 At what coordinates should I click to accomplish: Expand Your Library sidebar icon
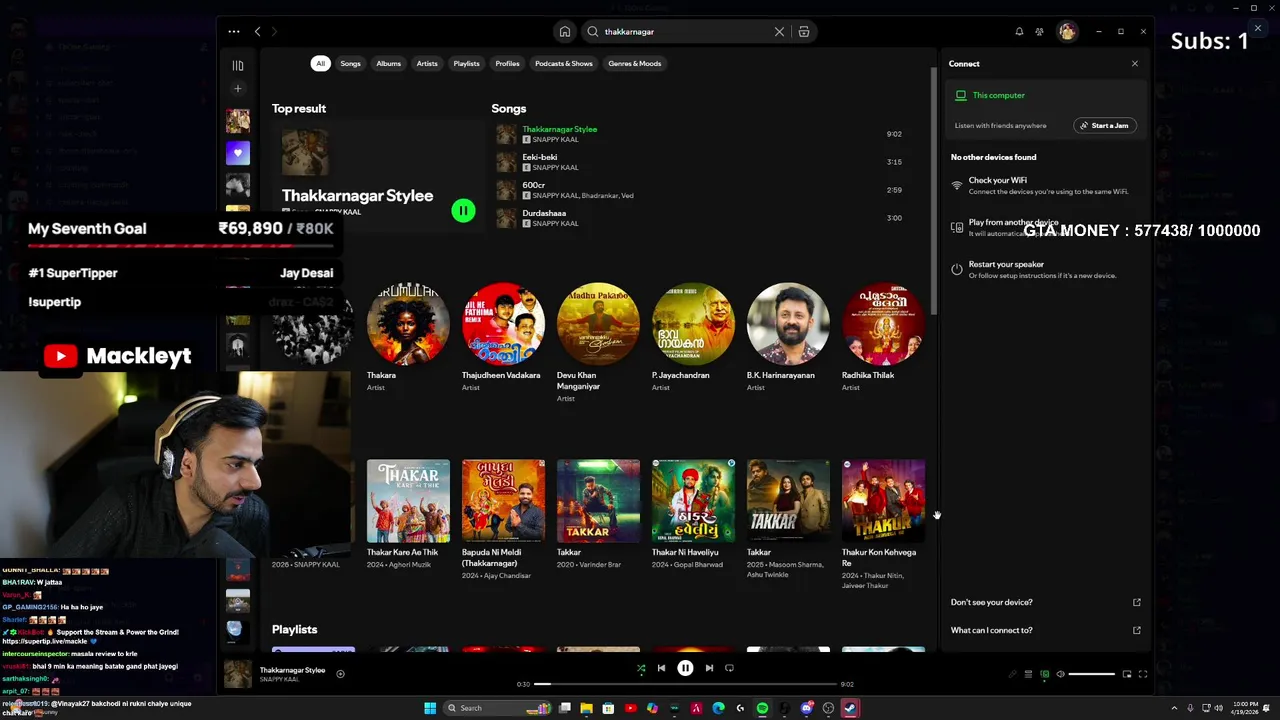click(x=238, y=66)
